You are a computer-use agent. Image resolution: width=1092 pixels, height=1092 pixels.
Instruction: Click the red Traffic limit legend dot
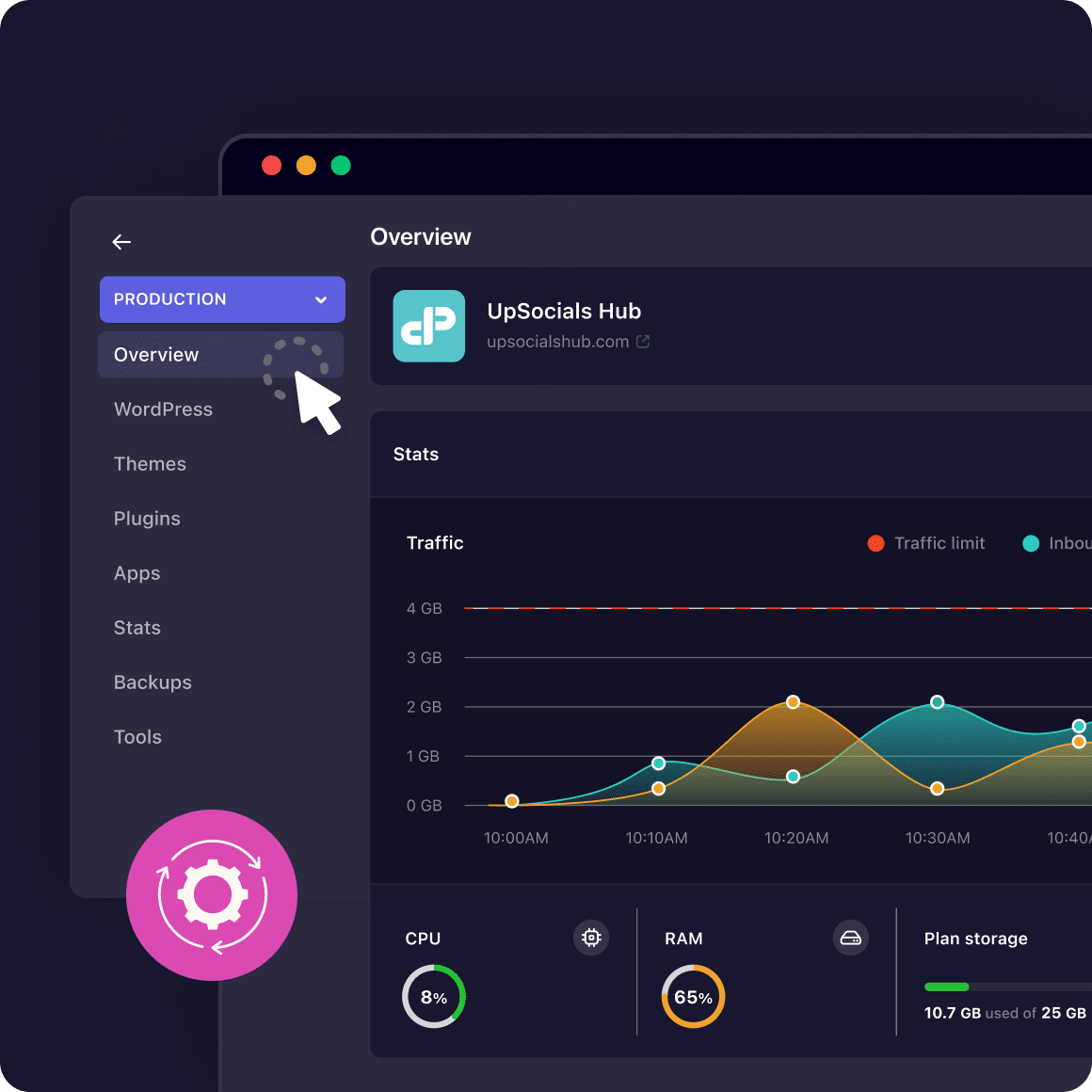876,543
